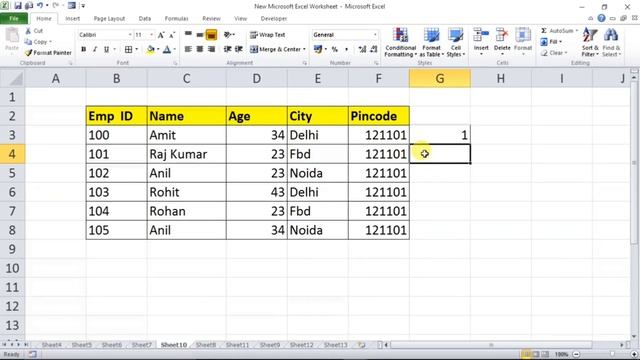Center cell text horizontally

200,49
